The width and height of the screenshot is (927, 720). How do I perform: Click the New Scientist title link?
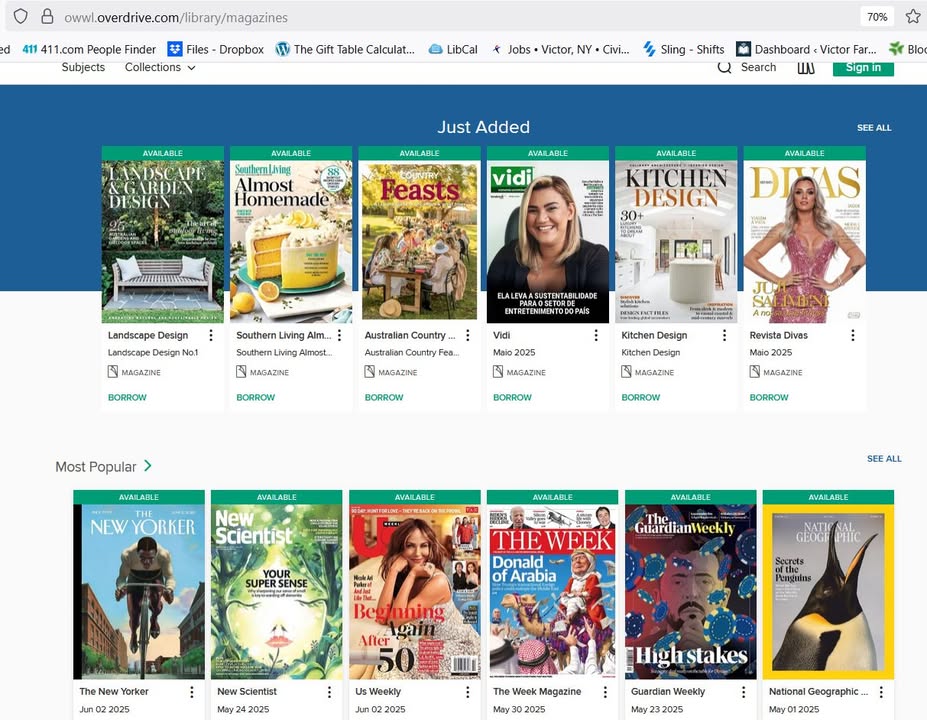247,692
